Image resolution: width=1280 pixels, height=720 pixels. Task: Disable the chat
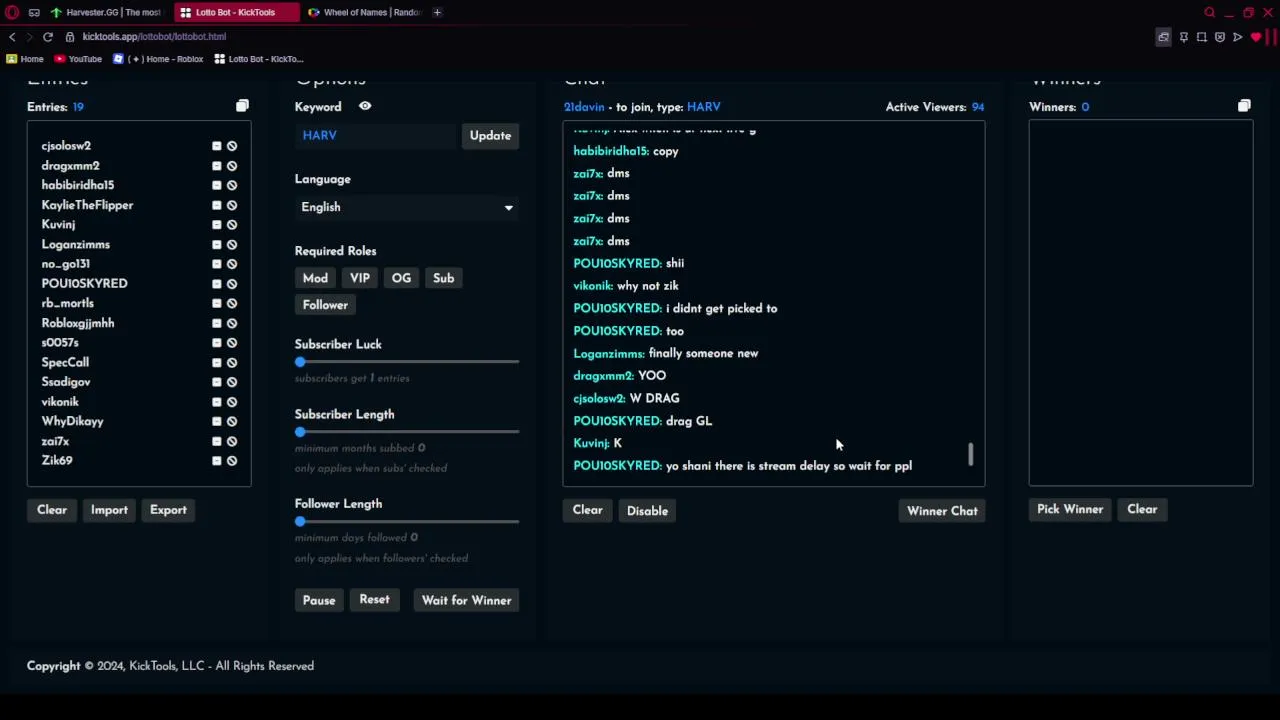tap(647, 511)
